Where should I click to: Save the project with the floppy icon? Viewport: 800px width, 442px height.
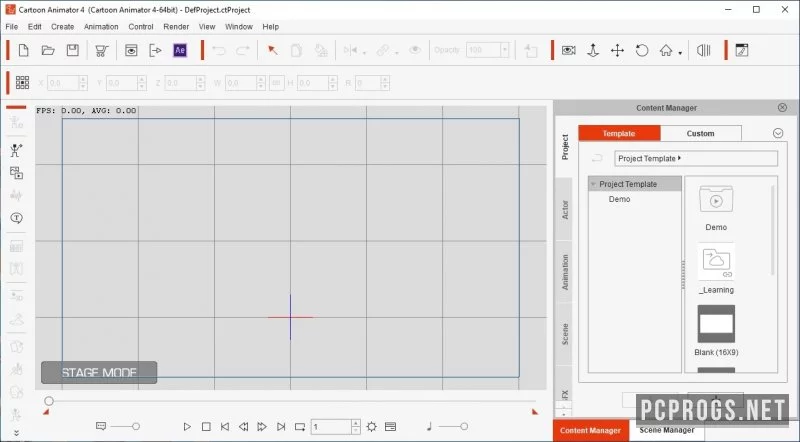pos(72,50)
